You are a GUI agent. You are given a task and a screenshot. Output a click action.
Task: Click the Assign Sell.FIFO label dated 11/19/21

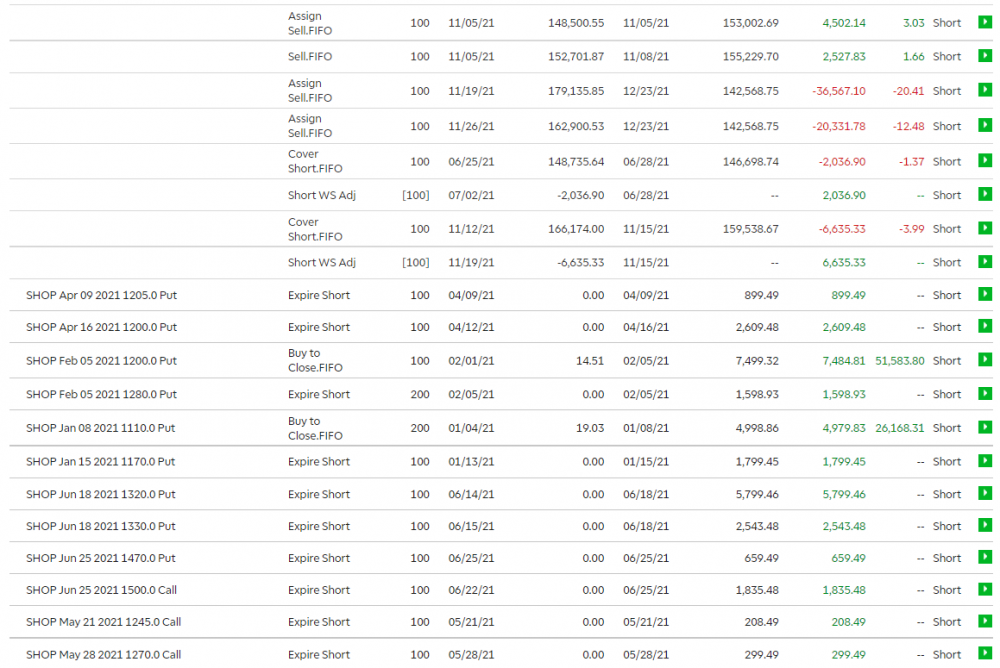tap(310, 91)
